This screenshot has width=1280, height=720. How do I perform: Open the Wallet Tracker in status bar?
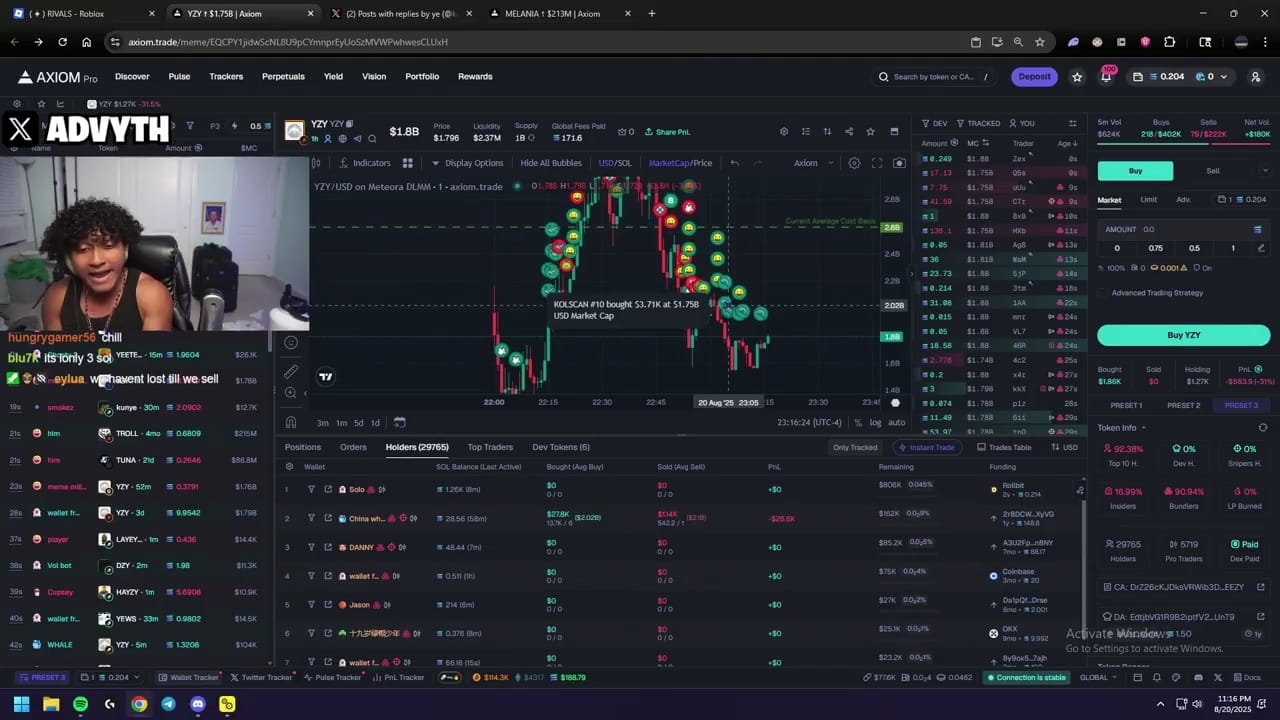click(189, 677)
